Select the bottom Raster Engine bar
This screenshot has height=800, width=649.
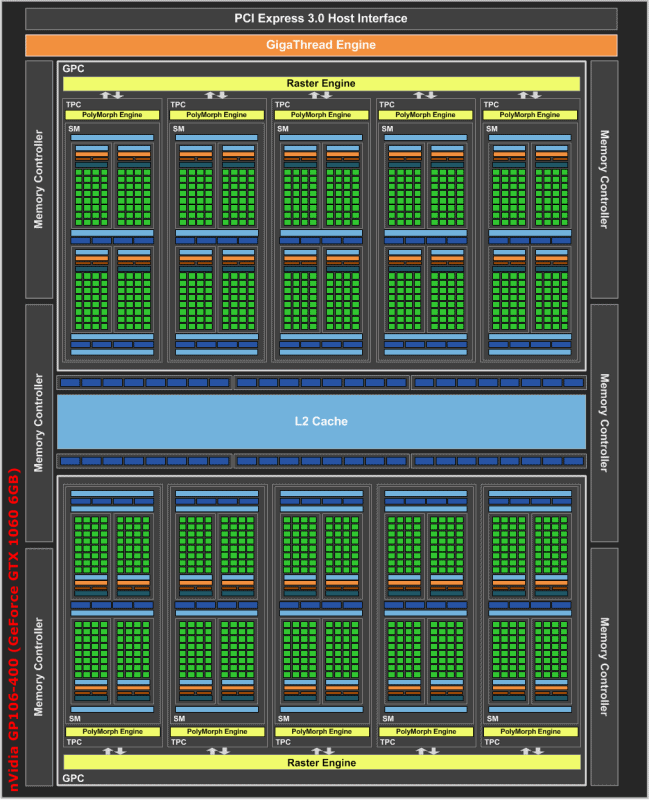pos(321,762)
